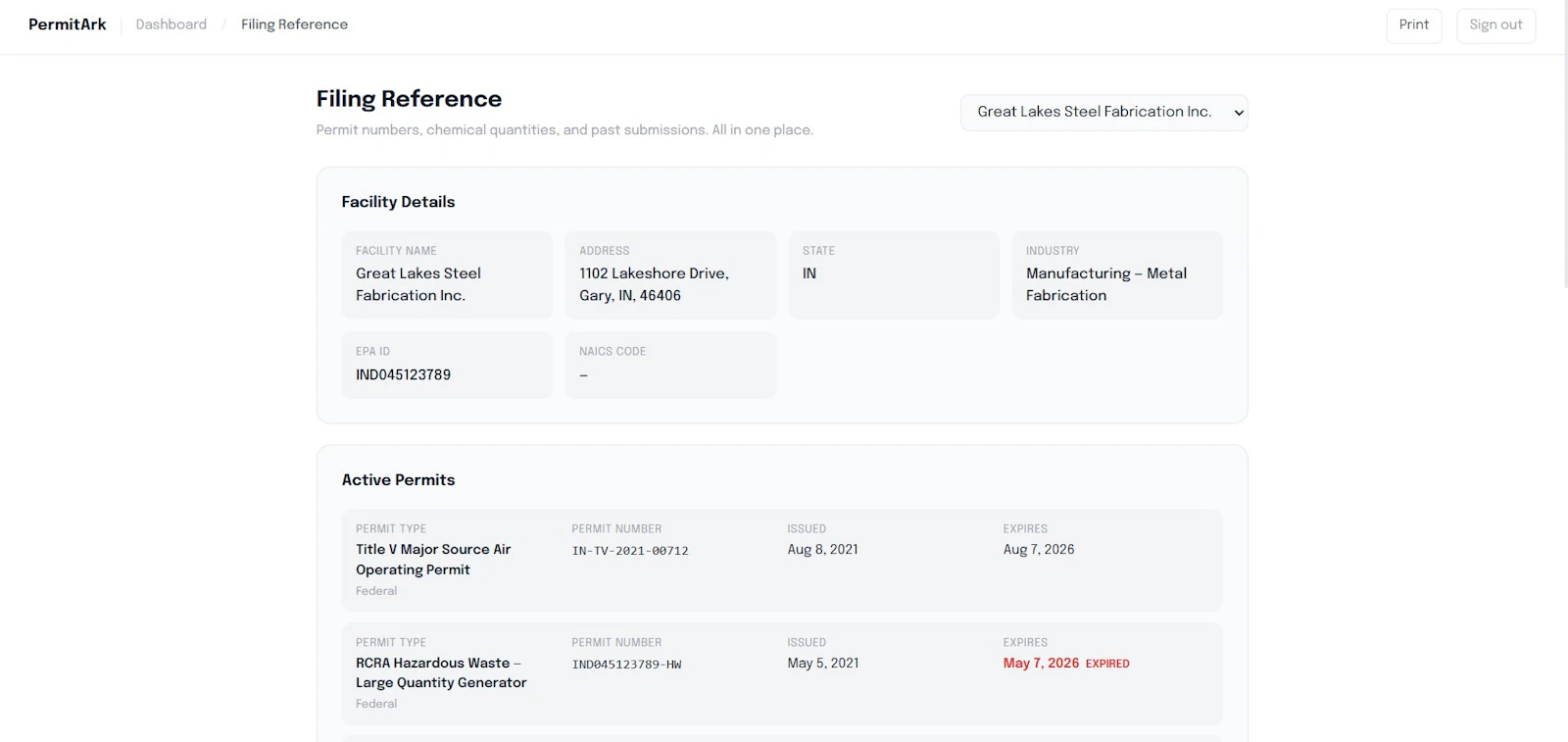Viewport: 1568px width, 742px height.
Task: Click the Sign out button
Action: (x=1495, y=25)
